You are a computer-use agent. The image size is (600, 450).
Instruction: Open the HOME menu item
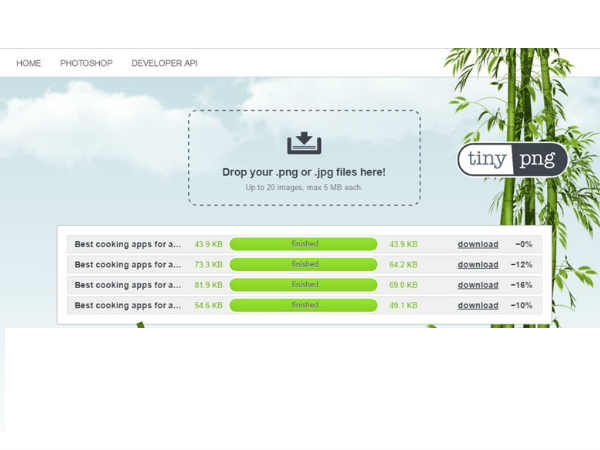click(28, 63)
